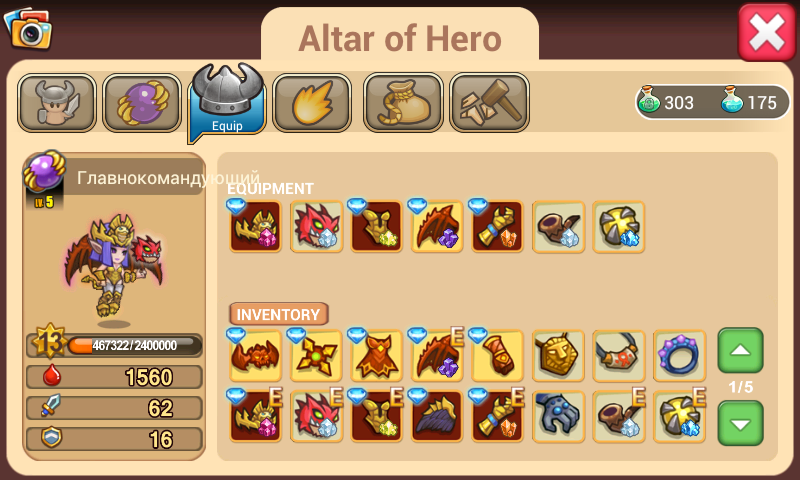
Task: Switch to the purple orb tab
Action: [142, 103]
